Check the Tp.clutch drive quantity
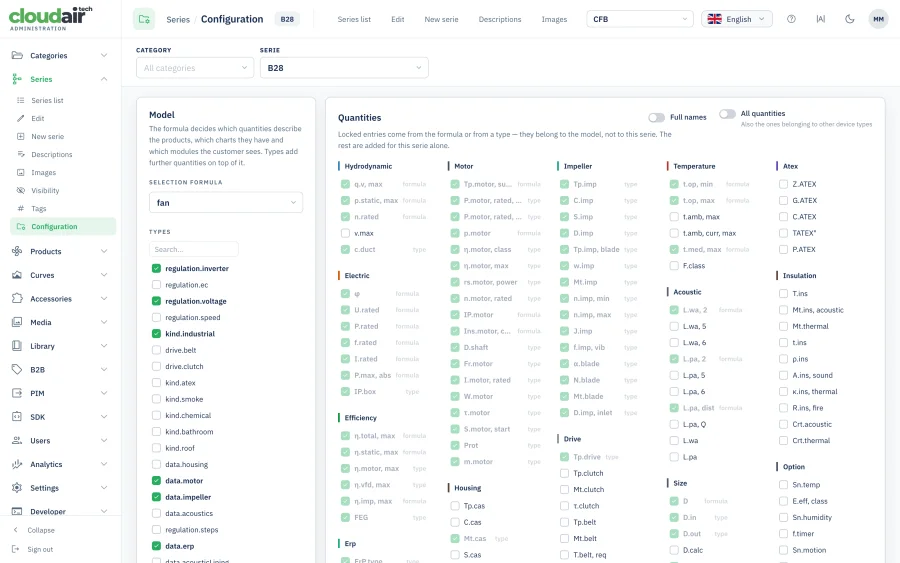Screen dimensions: 900x563 564,473
